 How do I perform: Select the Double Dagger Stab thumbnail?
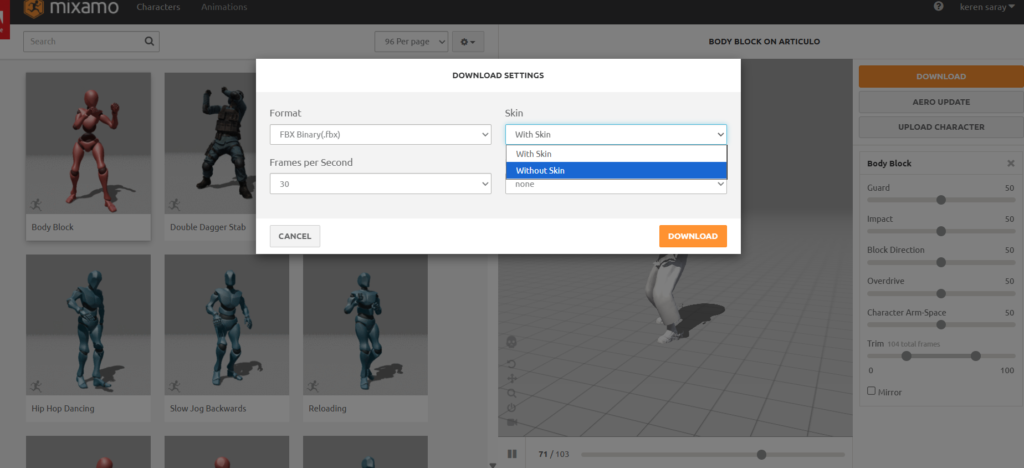tap(210, 143)
